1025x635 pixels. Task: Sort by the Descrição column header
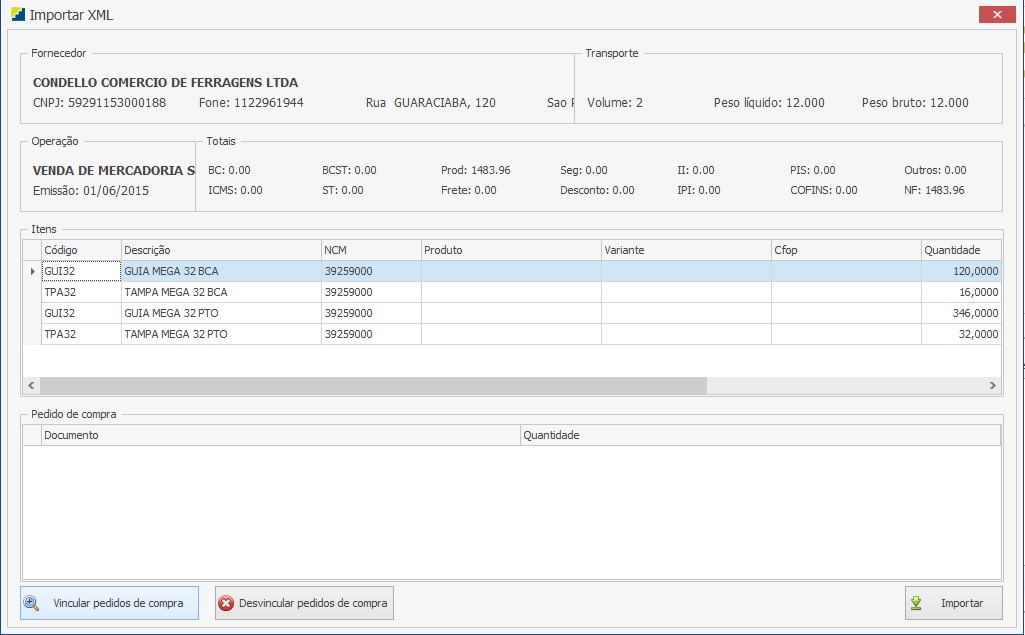click(x=220, y=250)
